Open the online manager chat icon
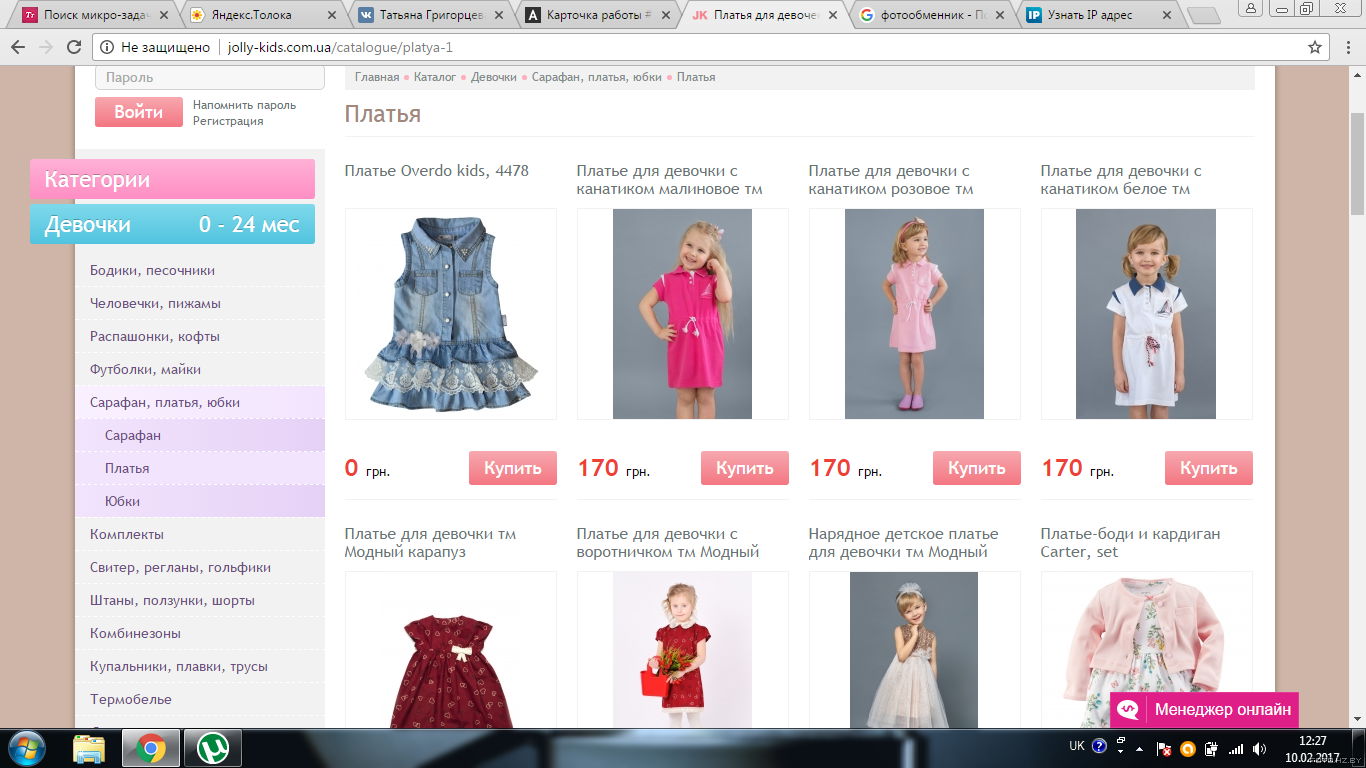The image size is (1366, 768). (x=1128, y=710)
